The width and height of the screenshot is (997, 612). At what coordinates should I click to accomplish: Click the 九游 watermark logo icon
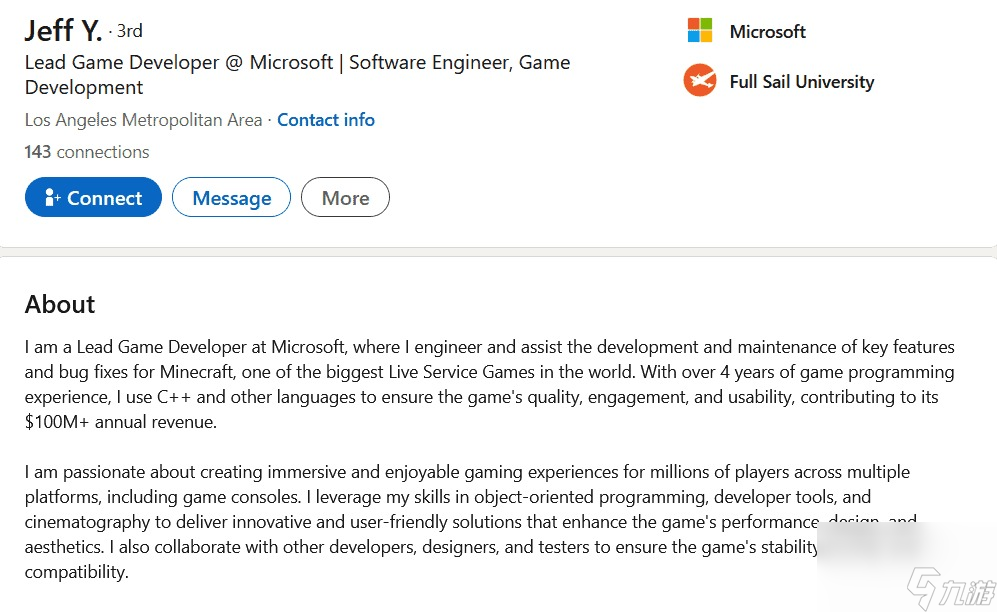(x=922, y=588)
